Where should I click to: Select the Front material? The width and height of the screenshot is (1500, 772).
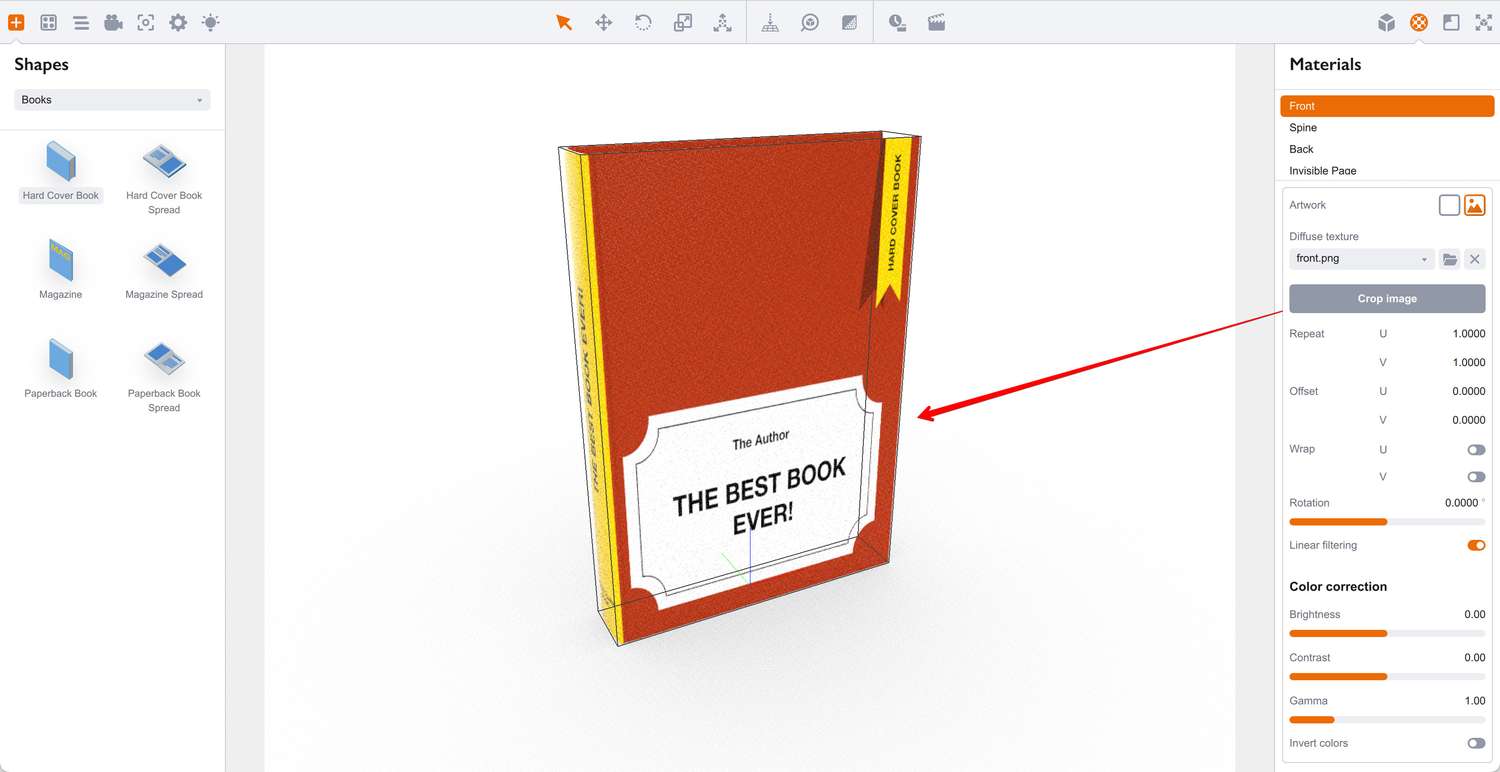tap(1387, 106)
